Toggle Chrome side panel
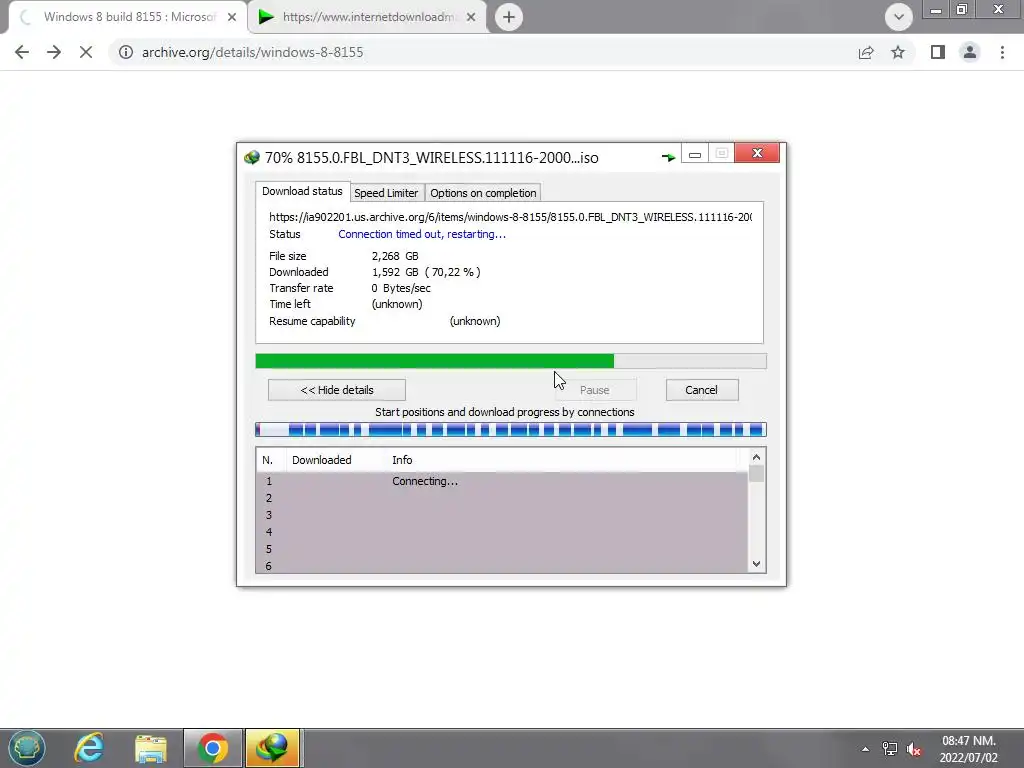This screenshot has height=768, width=1024. coord(938,52)
